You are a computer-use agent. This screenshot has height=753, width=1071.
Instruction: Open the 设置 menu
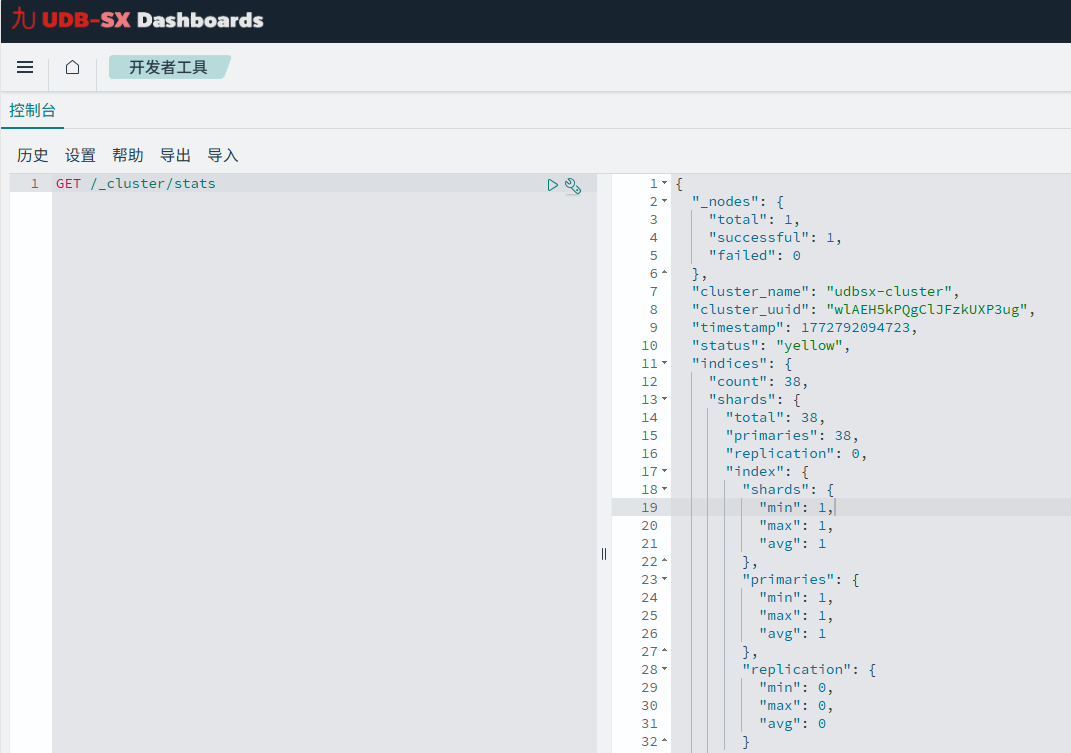pos(80,155)
